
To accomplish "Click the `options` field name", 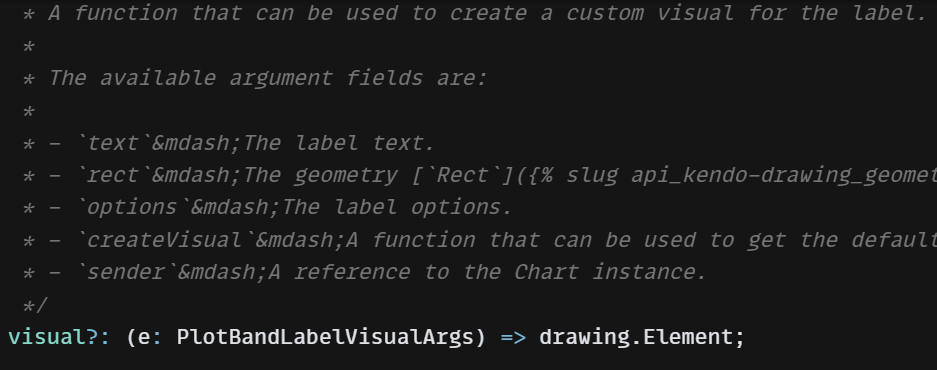I will tap(132, 207).
